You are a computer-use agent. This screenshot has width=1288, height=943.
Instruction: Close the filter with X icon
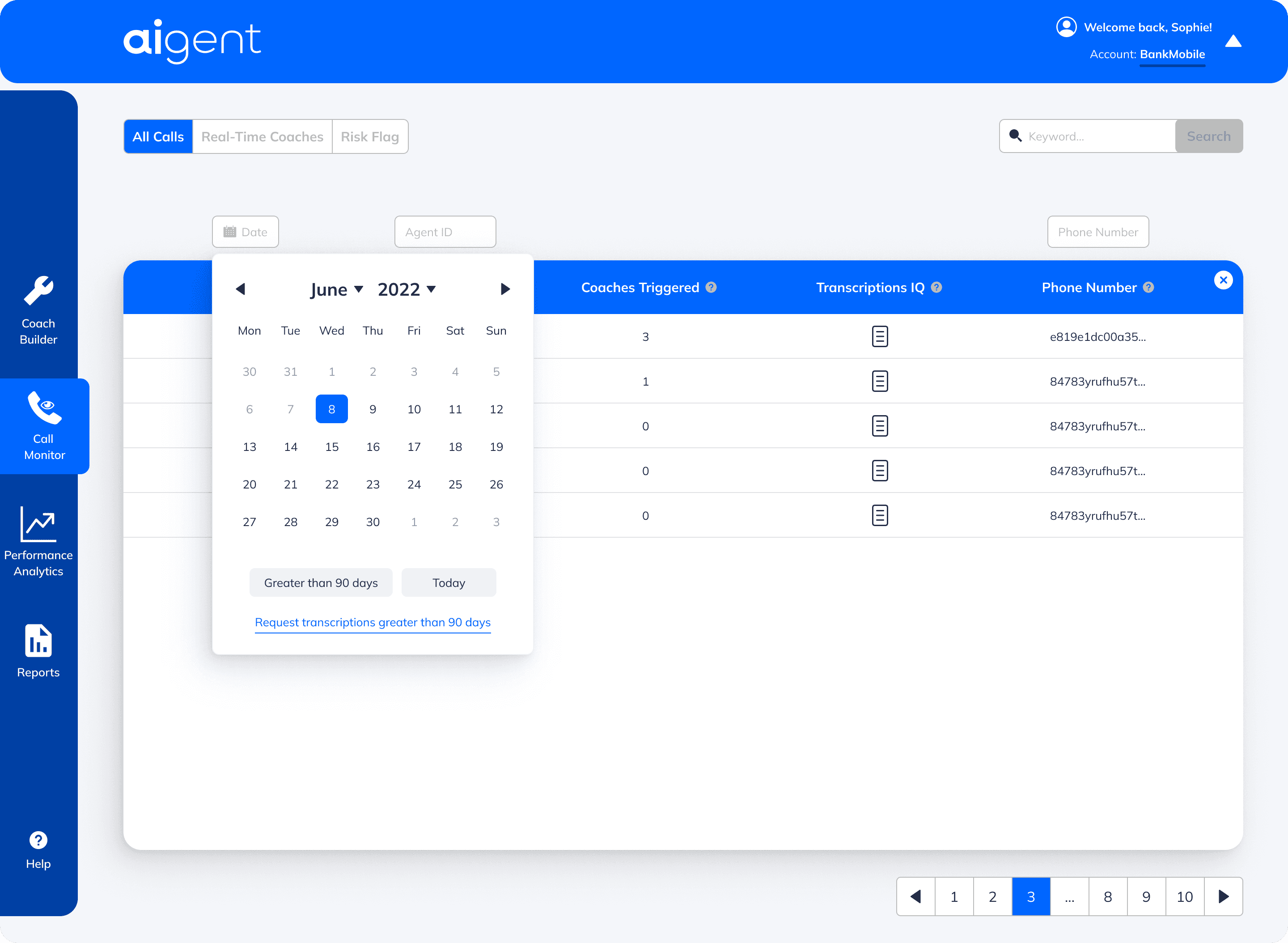click(1223, 280)
